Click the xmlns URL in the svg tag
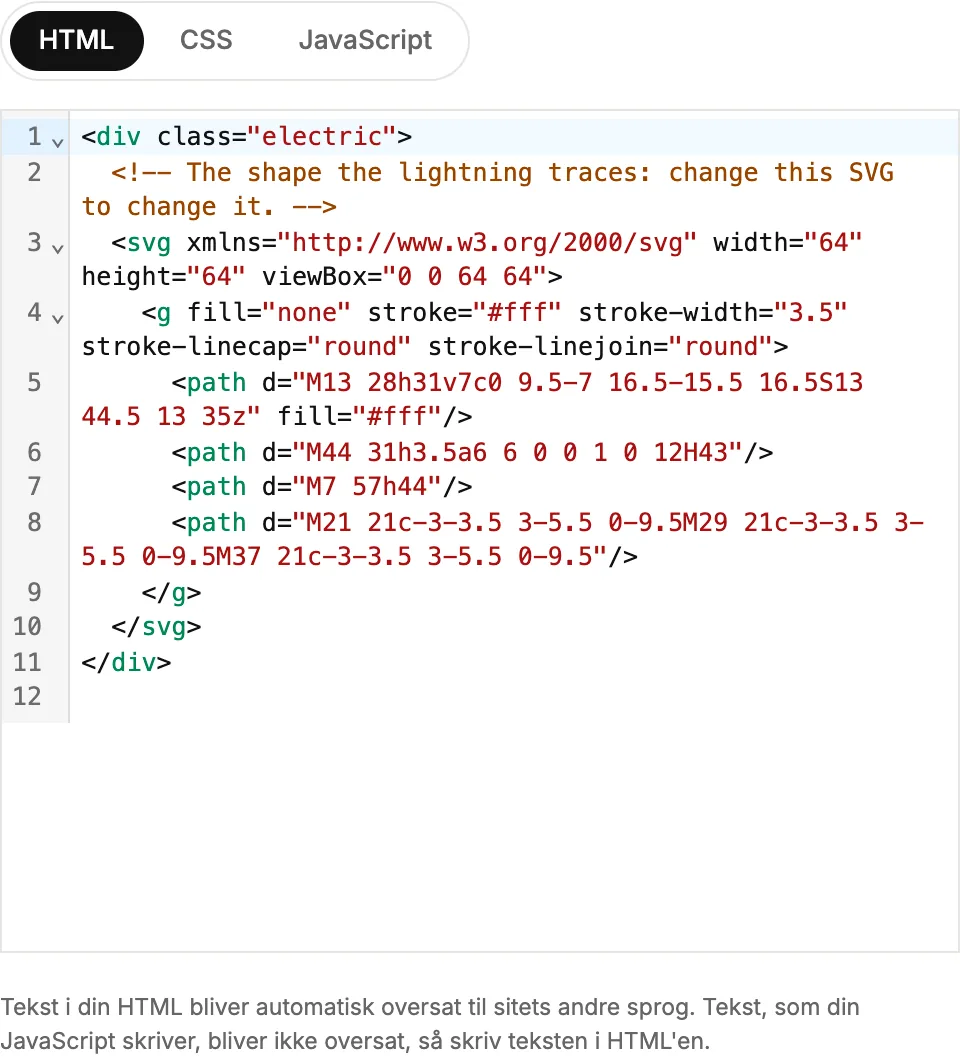The height and width of the screenshot is (1058, 960). [487, 242]
